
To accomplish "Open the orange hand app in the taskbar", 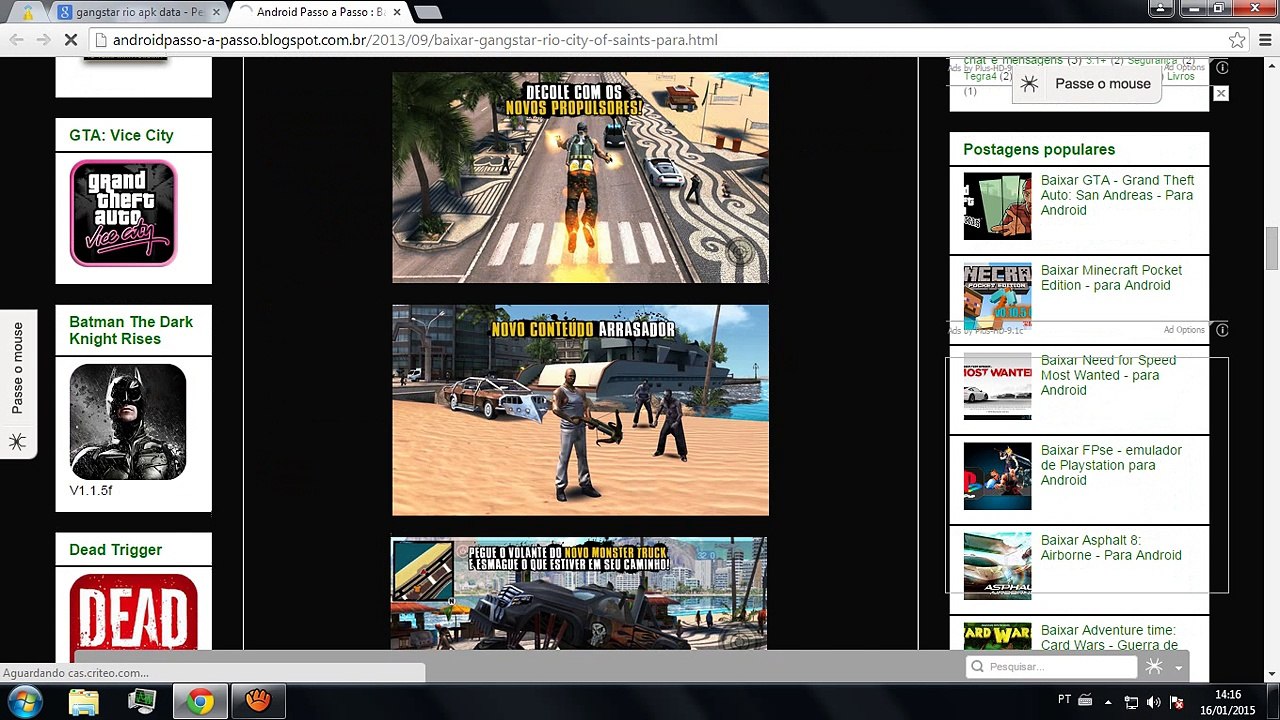I will click(258, 702).
